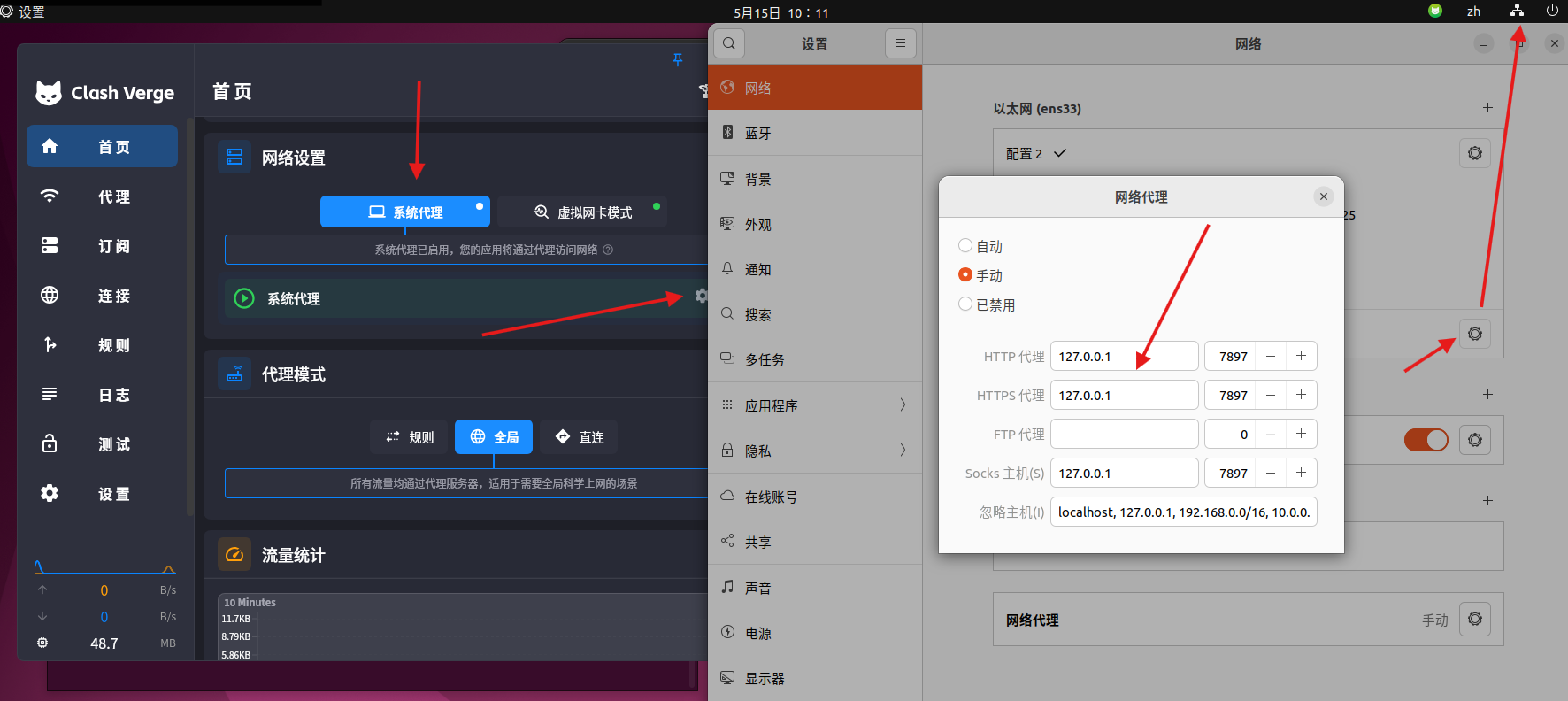Screen dimensions: 1568x701
Task: Open 背景 background settings
Action: [x=815, y=179]
